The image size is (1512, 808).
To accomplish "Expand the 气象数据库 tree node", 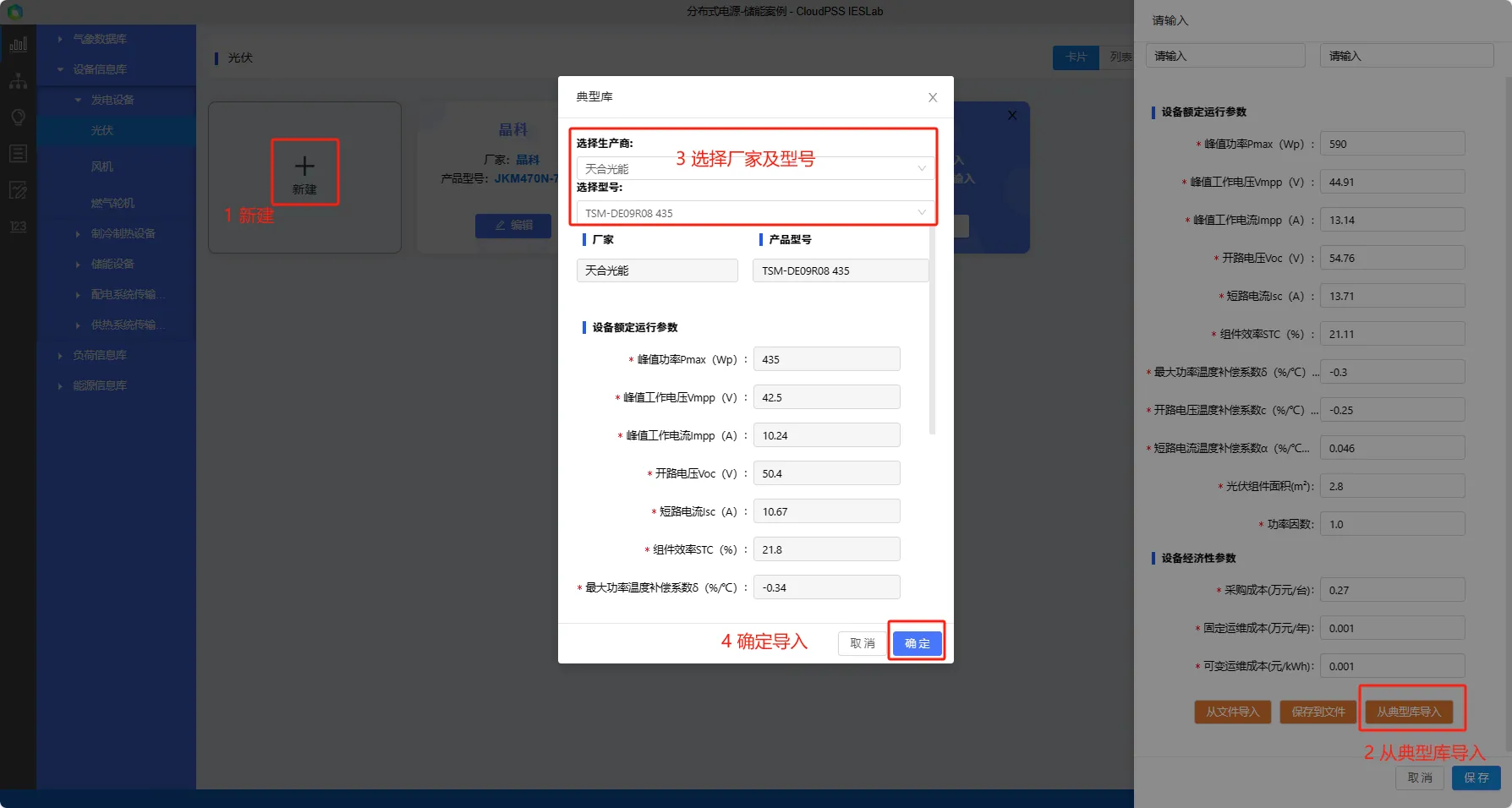I will coord(60,39).
